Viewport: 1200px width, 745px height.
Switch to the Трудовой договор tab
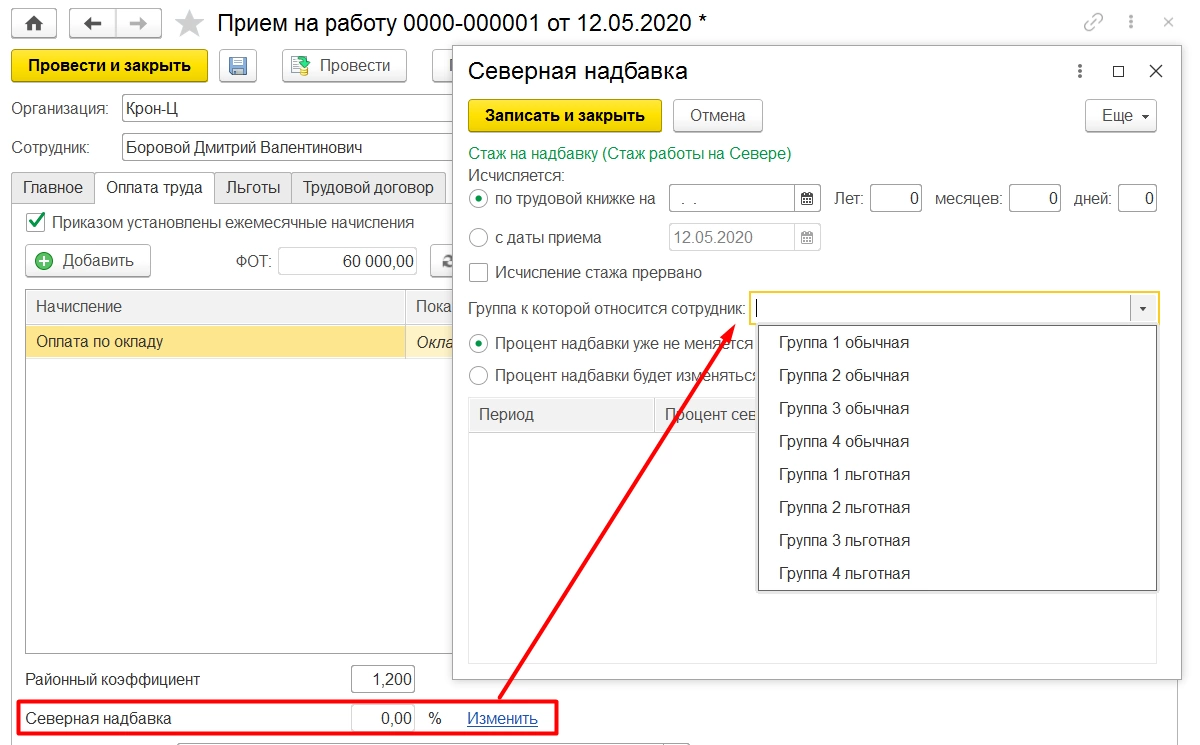(x=368, y=187)
